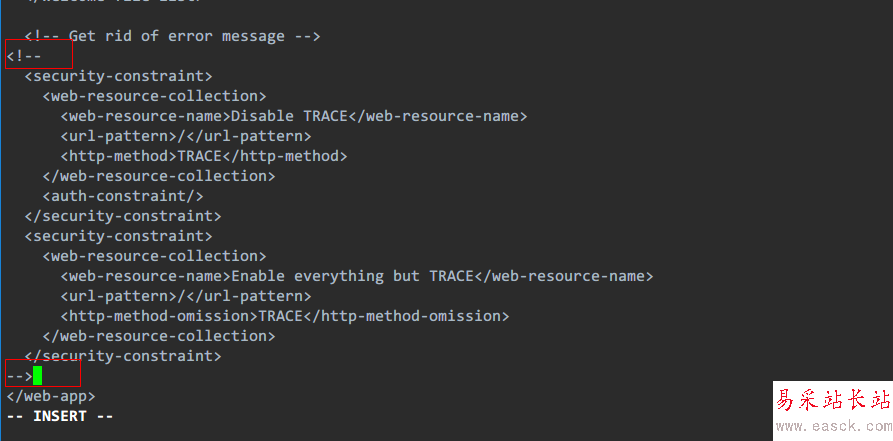Viewport: 893px width, 441px height.
Task: Click the <http-method-omission>TRACE line
Action: (285, 316)
